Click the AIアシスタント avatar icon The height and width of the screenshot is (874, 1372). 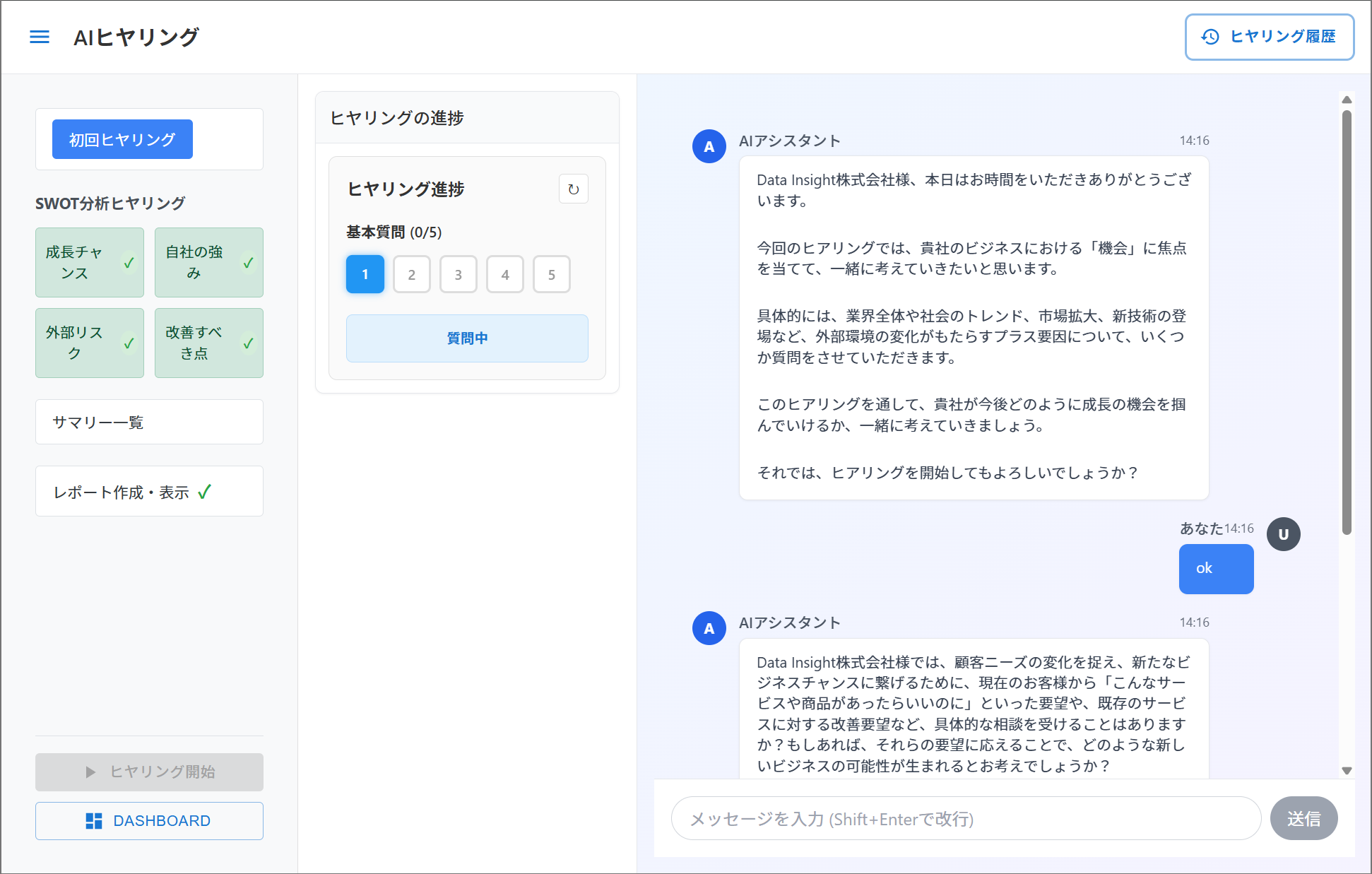click(709, 146)
